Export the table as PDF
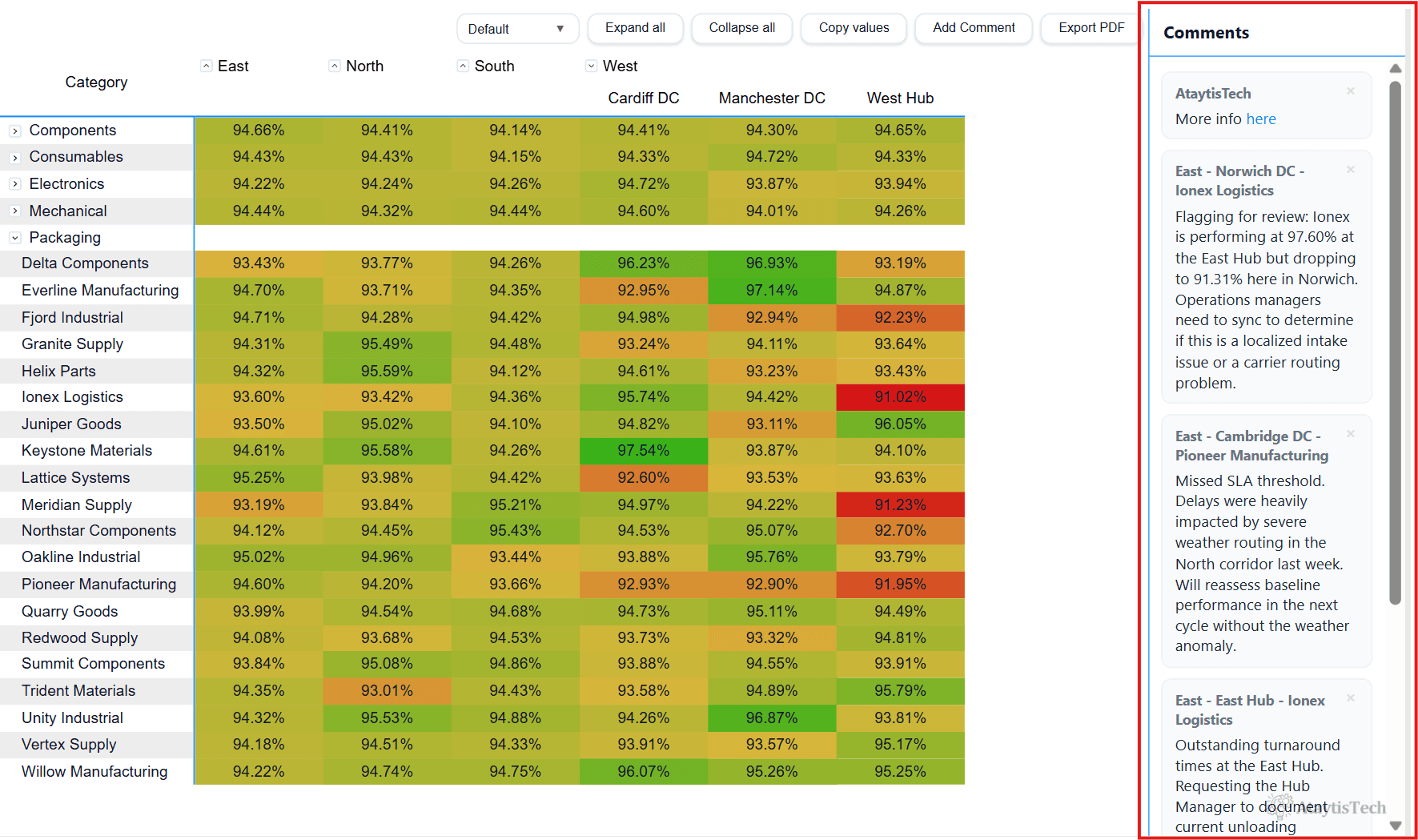Image resolution: width=1418 pixels, height=840 pixels. pyautogui.click(x=1091, y=28)
